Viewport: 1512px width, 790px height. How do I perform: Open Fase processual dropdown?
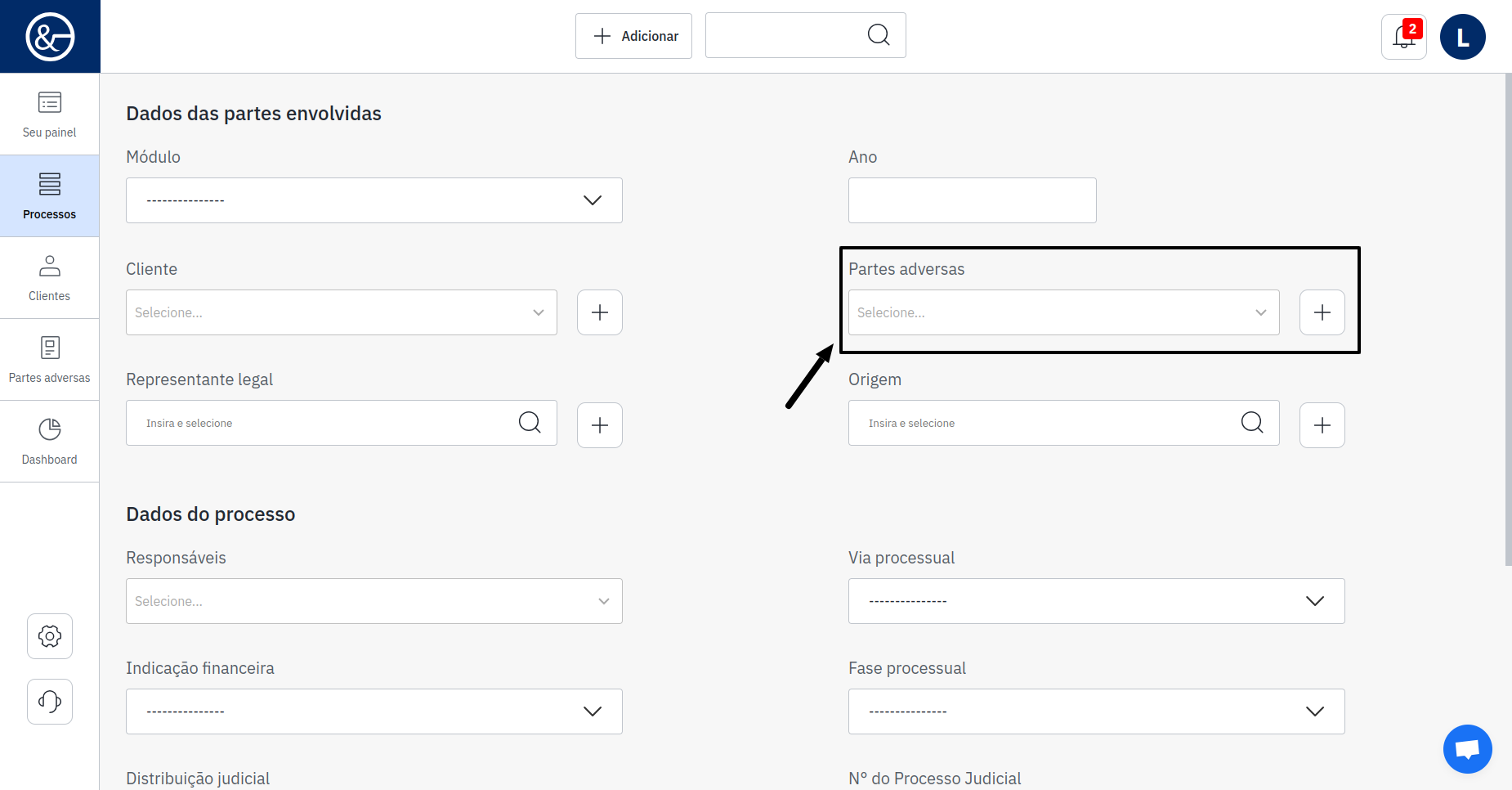[1096, 711]
